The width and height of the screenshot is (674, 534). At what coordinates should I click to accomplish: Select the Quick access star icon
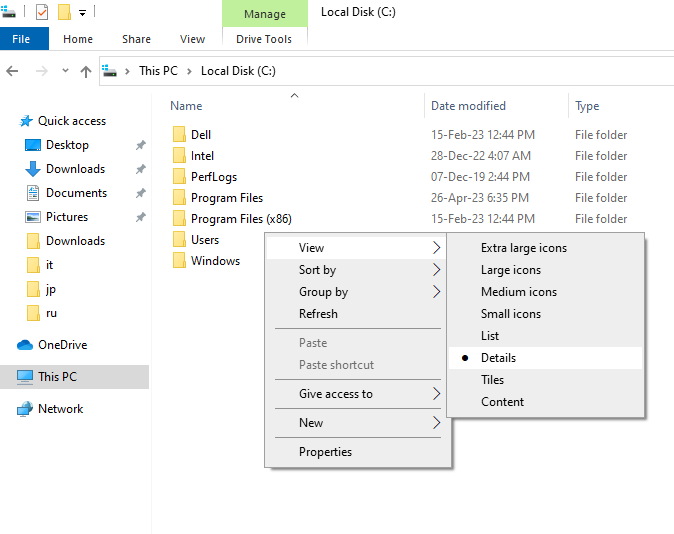[26, 121]
